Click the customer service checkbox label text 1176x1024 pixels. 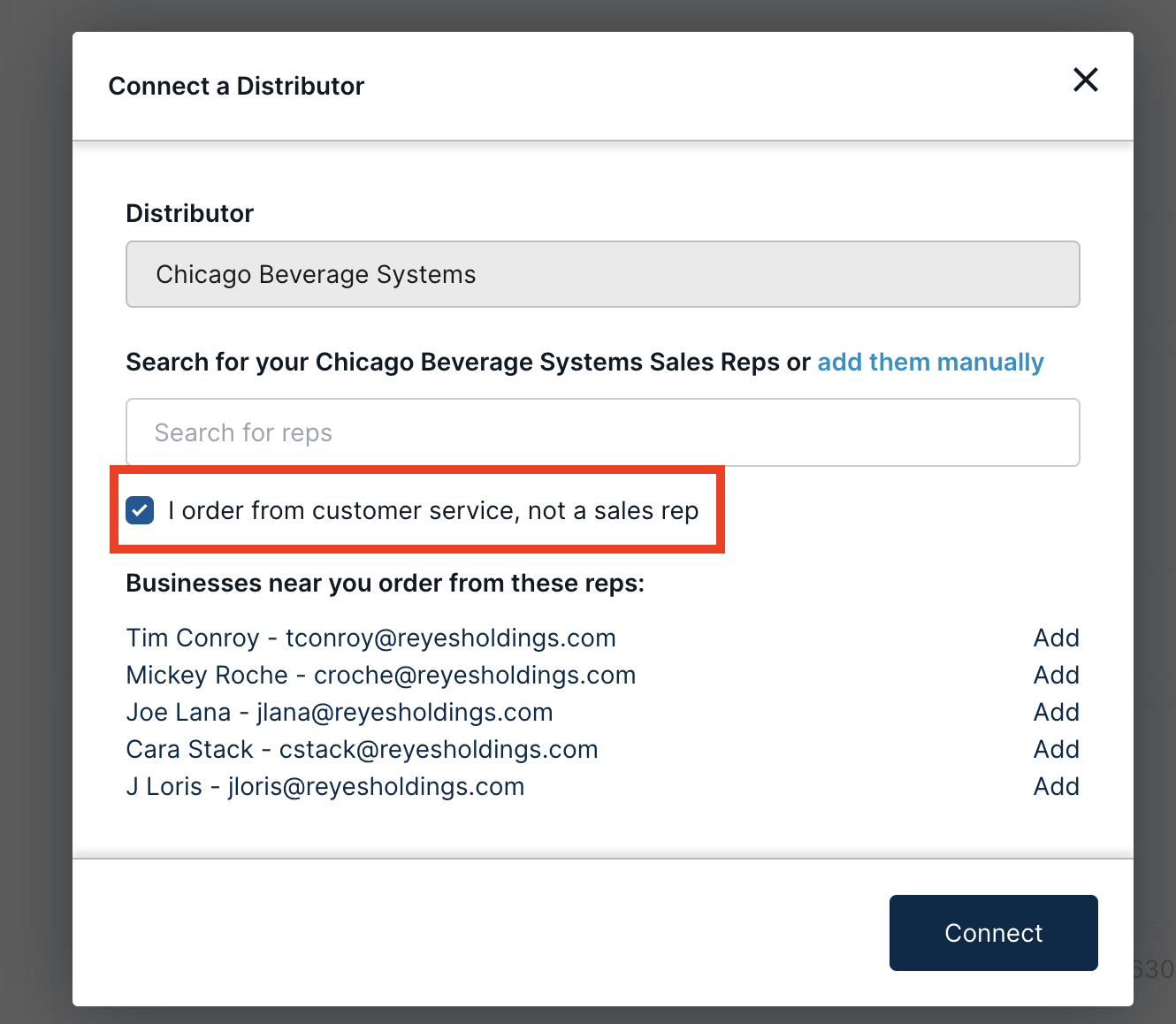tap(433, 510)
